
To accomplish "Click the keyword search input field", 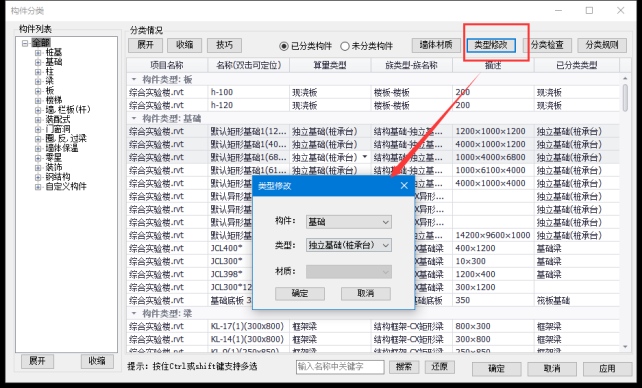I will point(340,367).
